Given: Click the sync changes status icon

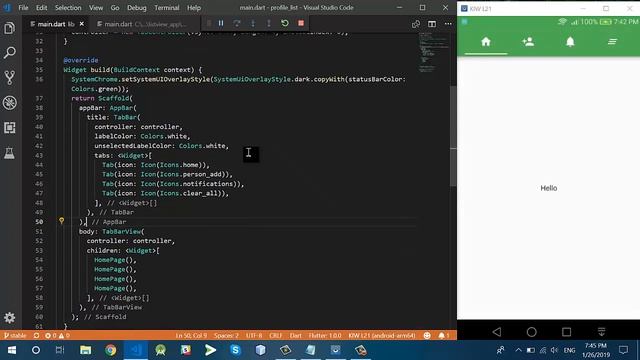Looking at the screenshot, I should pos(36,336).
